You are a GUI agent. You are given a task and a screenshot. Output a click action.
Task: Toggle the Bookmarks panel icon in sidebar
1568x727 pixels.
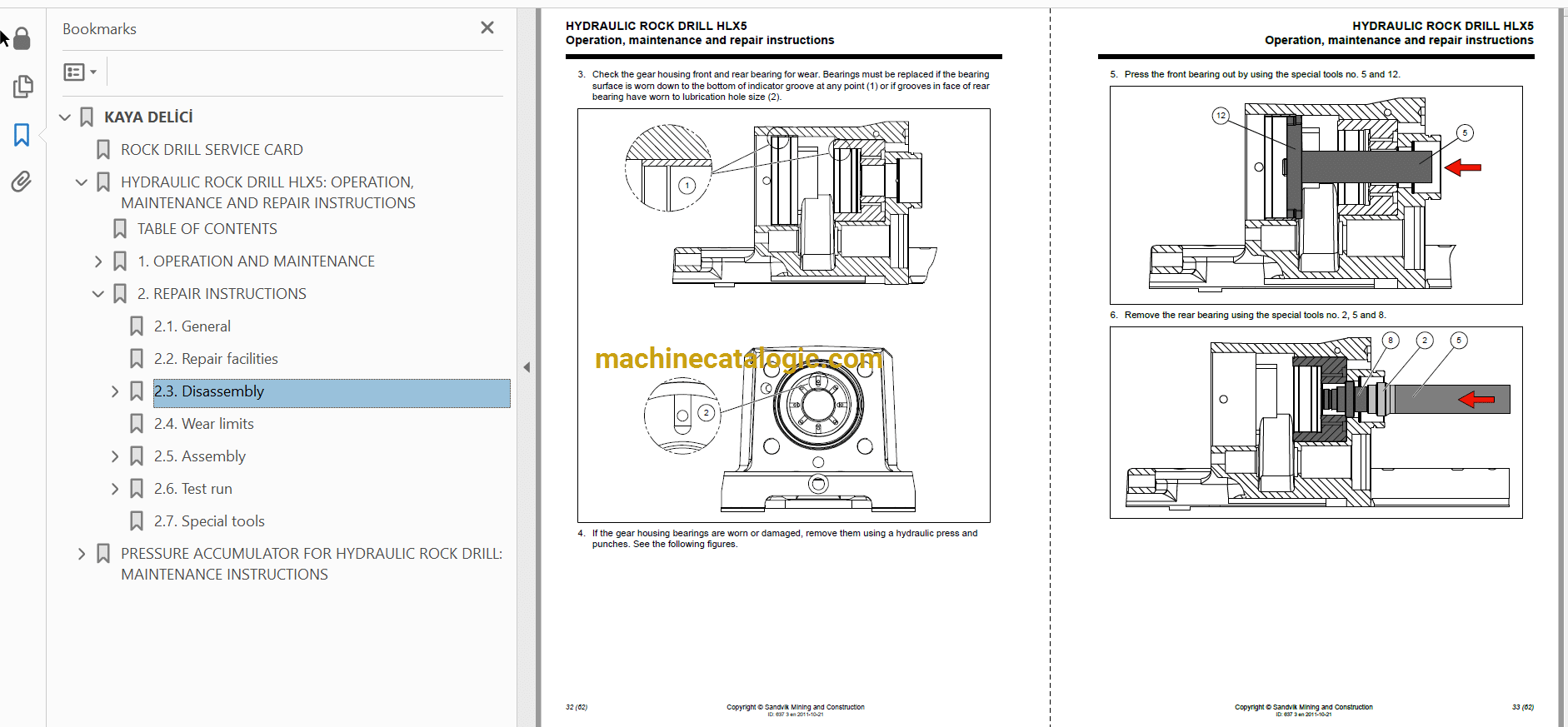(x=22, y=135)
